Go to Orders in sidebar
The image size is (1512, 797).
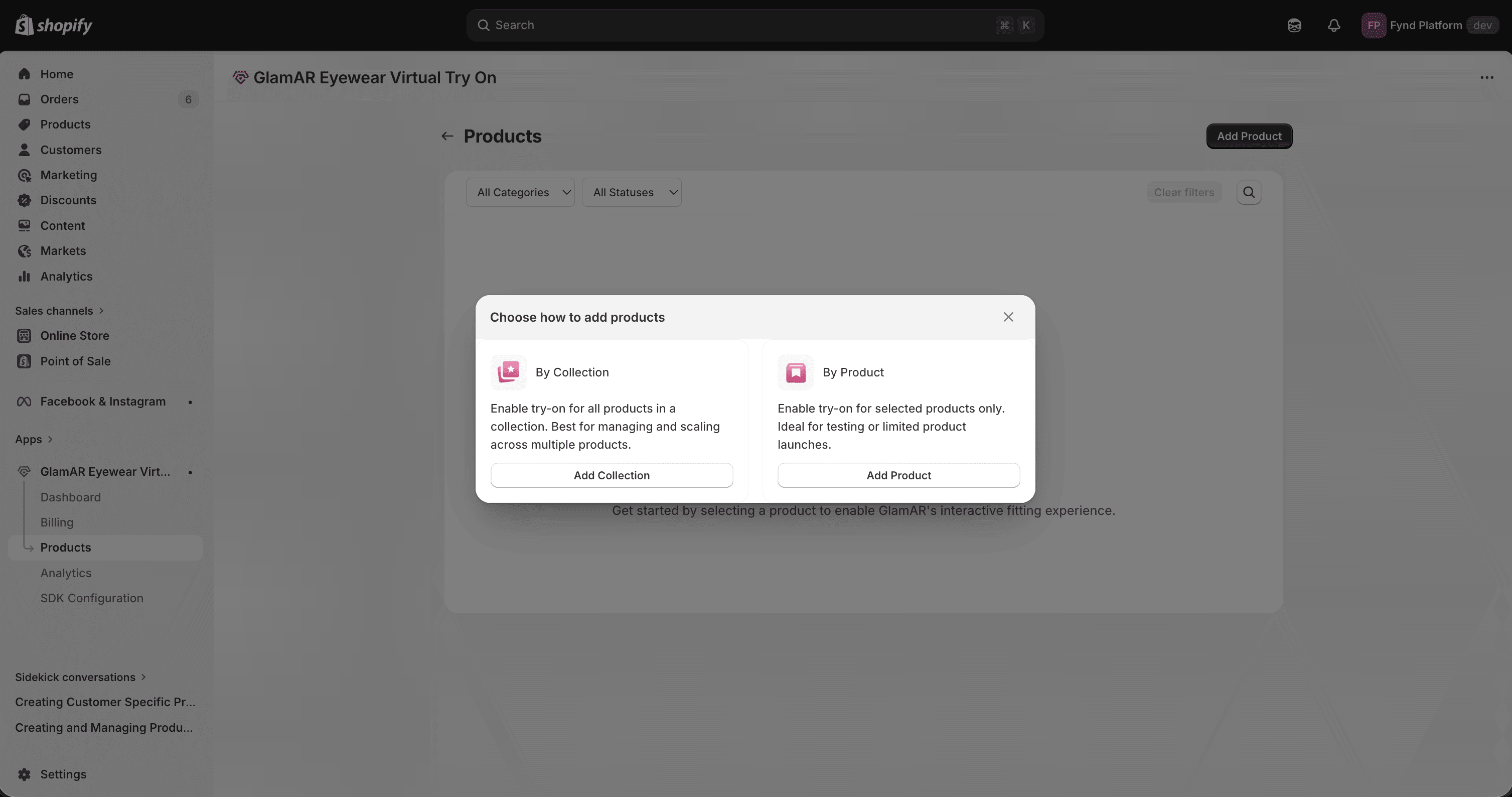click(x=59, y=99)
